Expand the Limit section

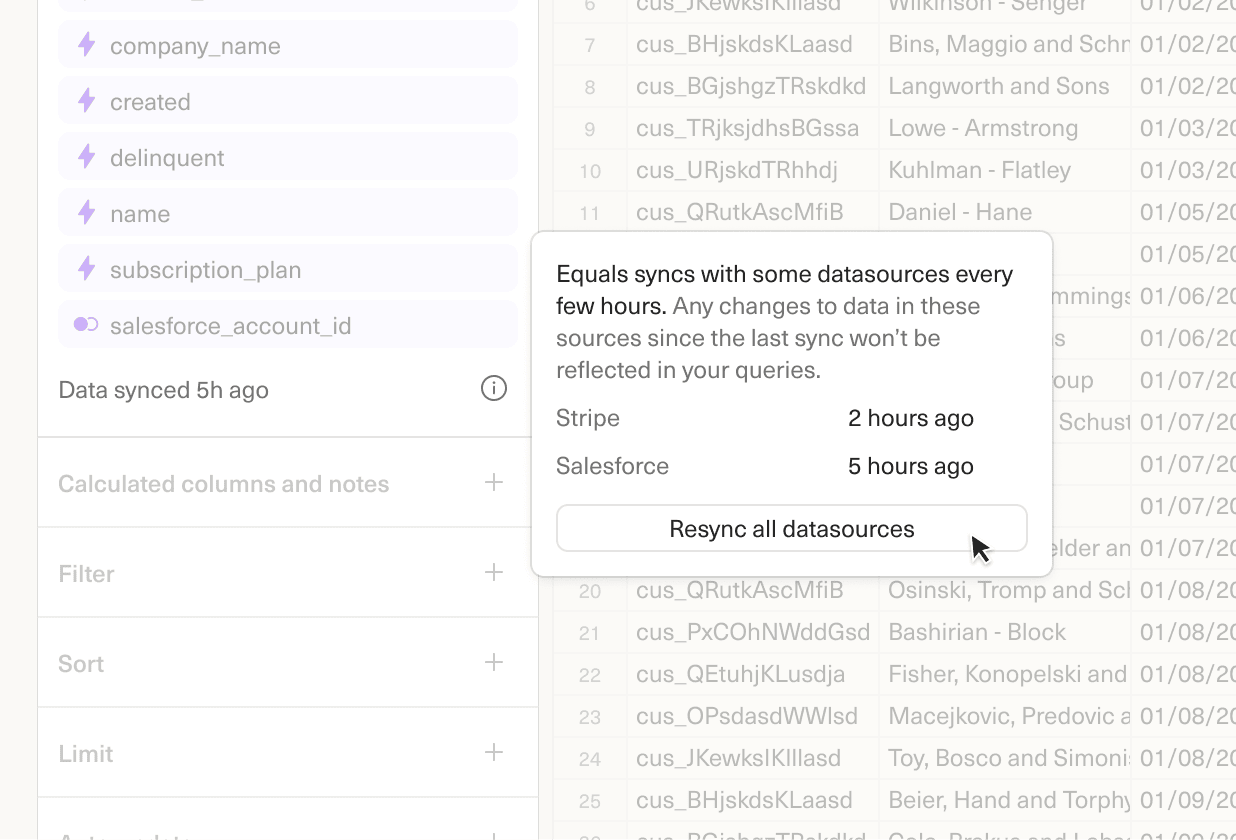coord(493,753)
